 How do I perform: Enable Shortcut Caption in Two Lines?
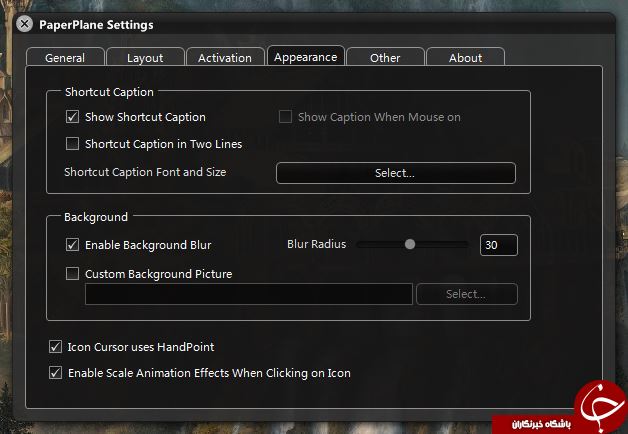point(72,143)
